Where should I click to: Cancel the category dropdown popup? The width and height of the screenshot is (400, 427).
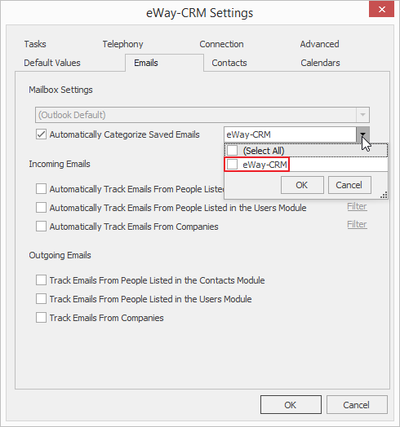pos(349,185)
